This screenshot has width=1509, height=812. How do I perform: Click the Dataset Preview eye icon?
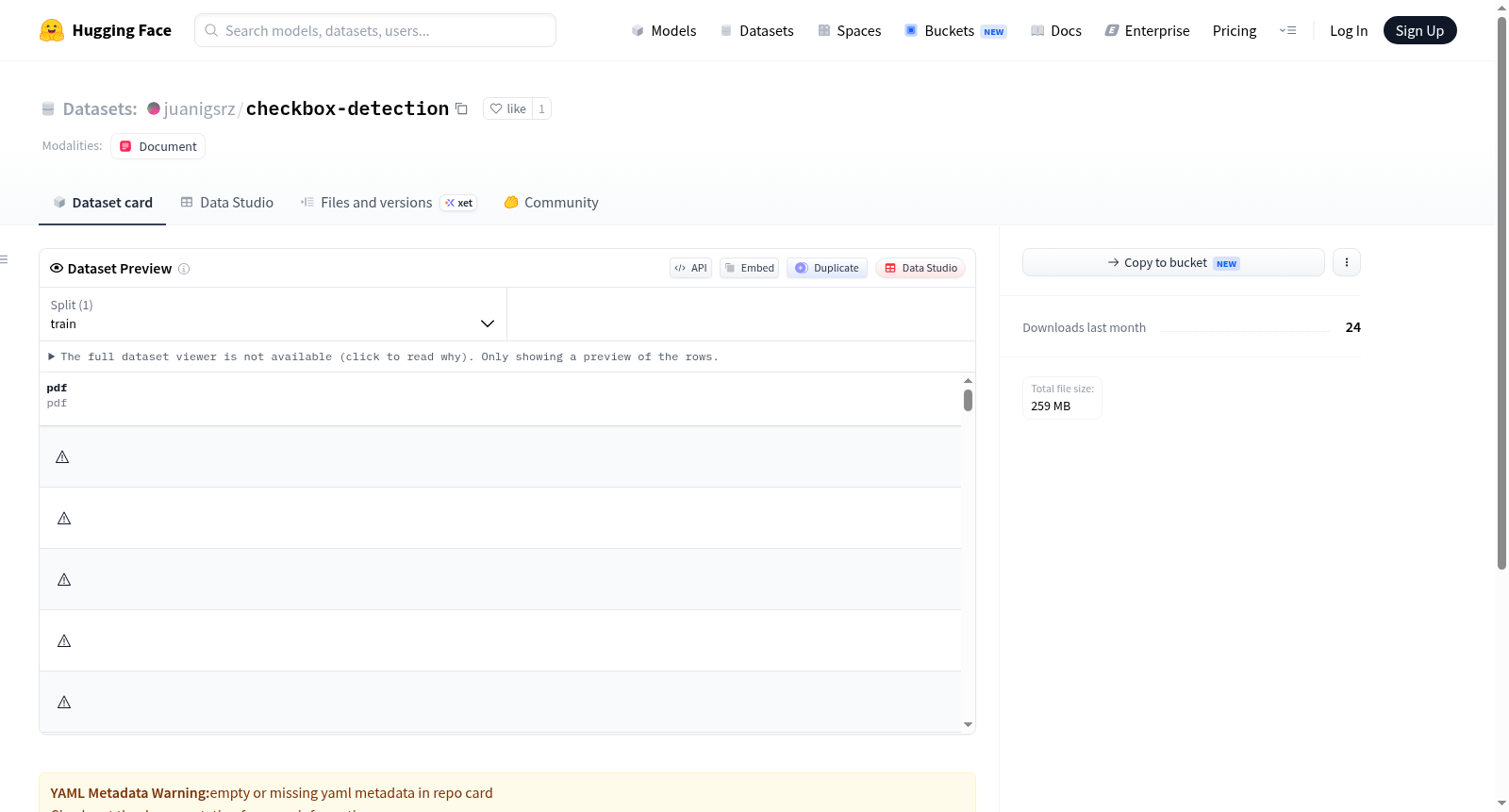(x=57, y=268)
